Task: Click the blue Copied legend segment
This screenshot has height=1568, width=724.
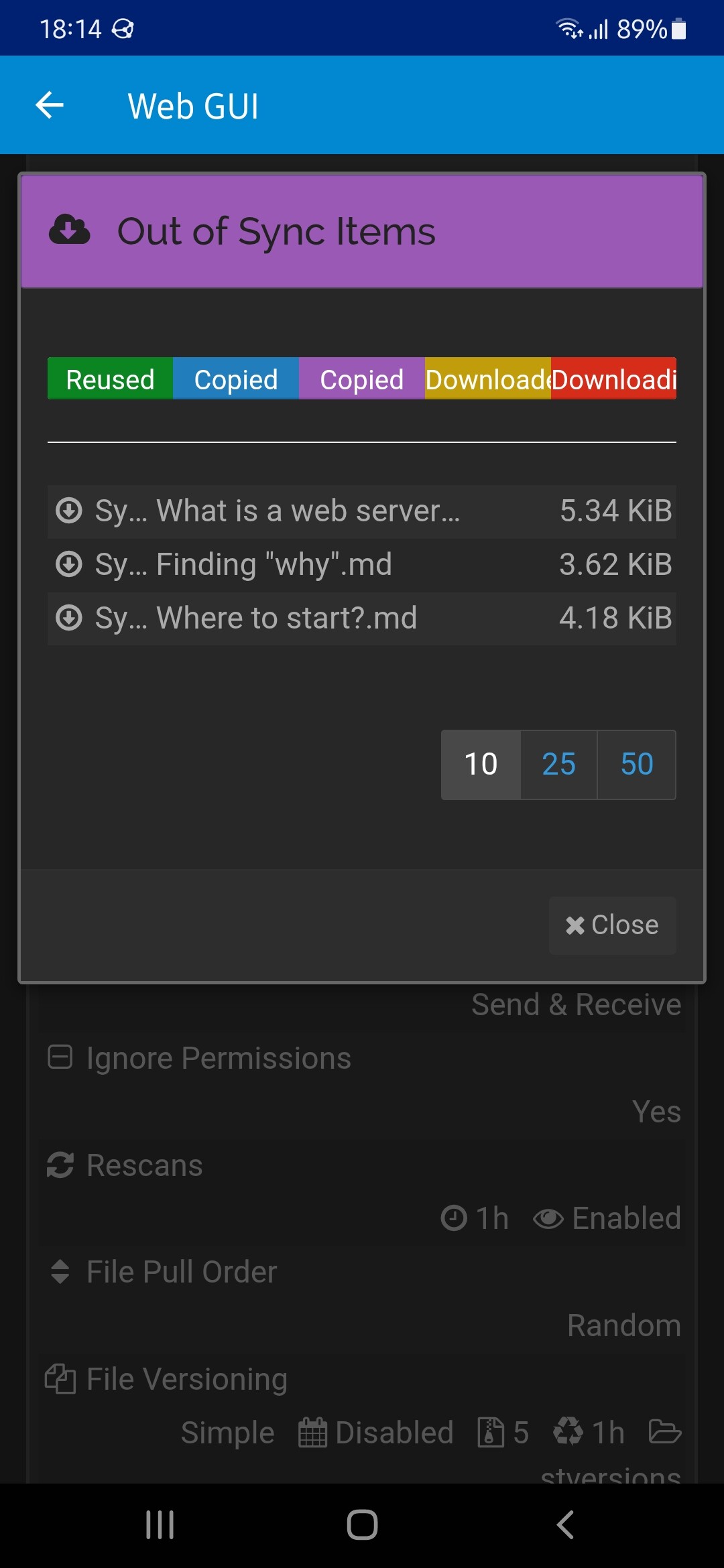Action: coord(236,379)
